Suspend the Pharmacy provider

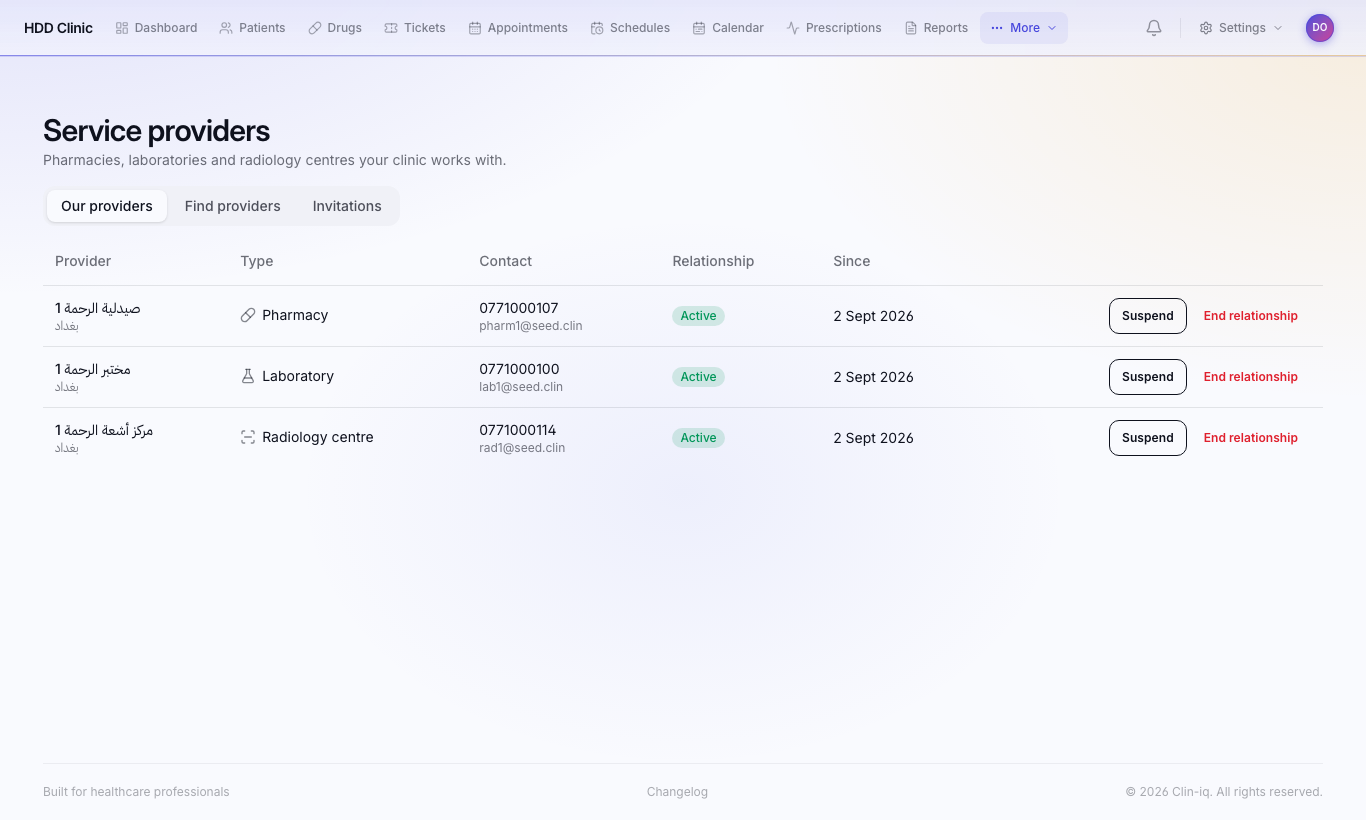(1148, 316)
